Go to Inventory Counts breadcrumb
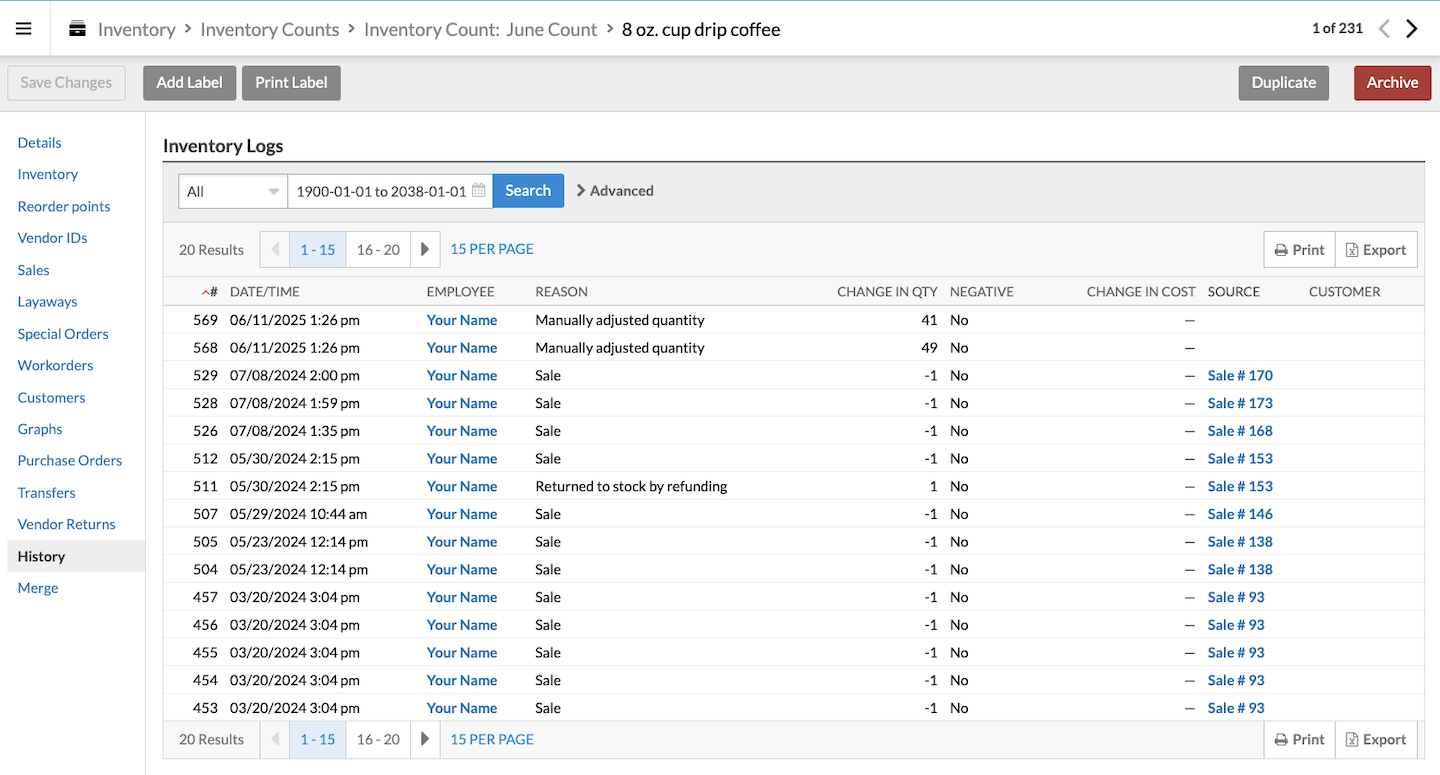 tap(270, 29)
